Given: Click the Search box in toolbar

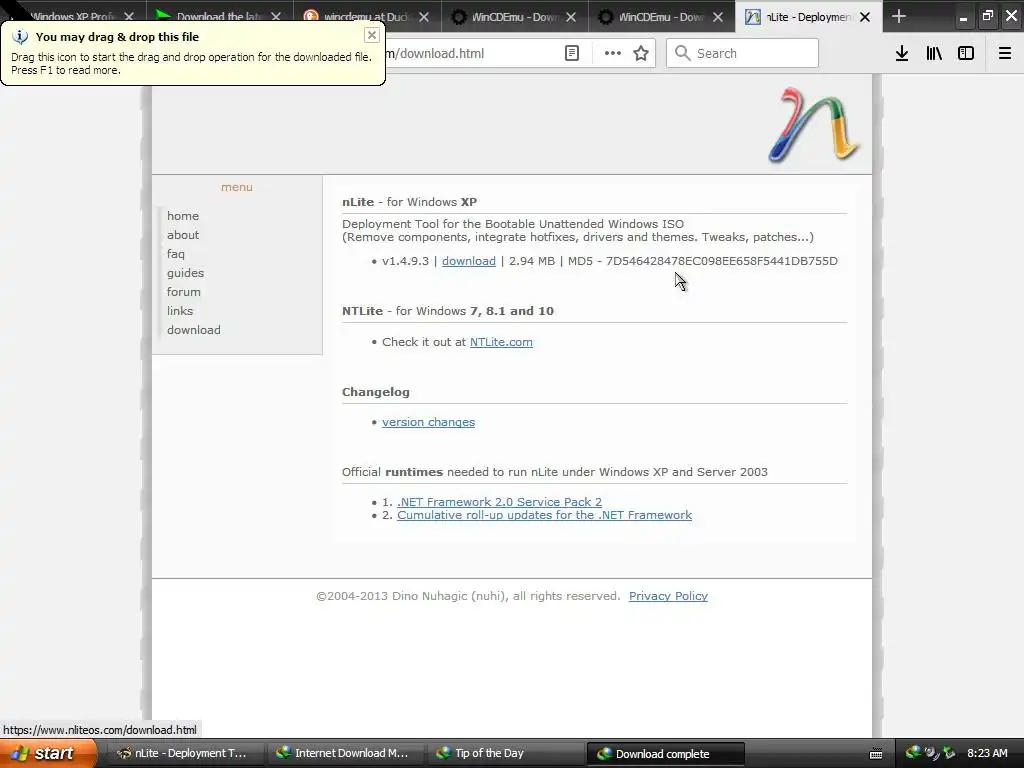Looking at the screenshot, I should pos(743,53).
